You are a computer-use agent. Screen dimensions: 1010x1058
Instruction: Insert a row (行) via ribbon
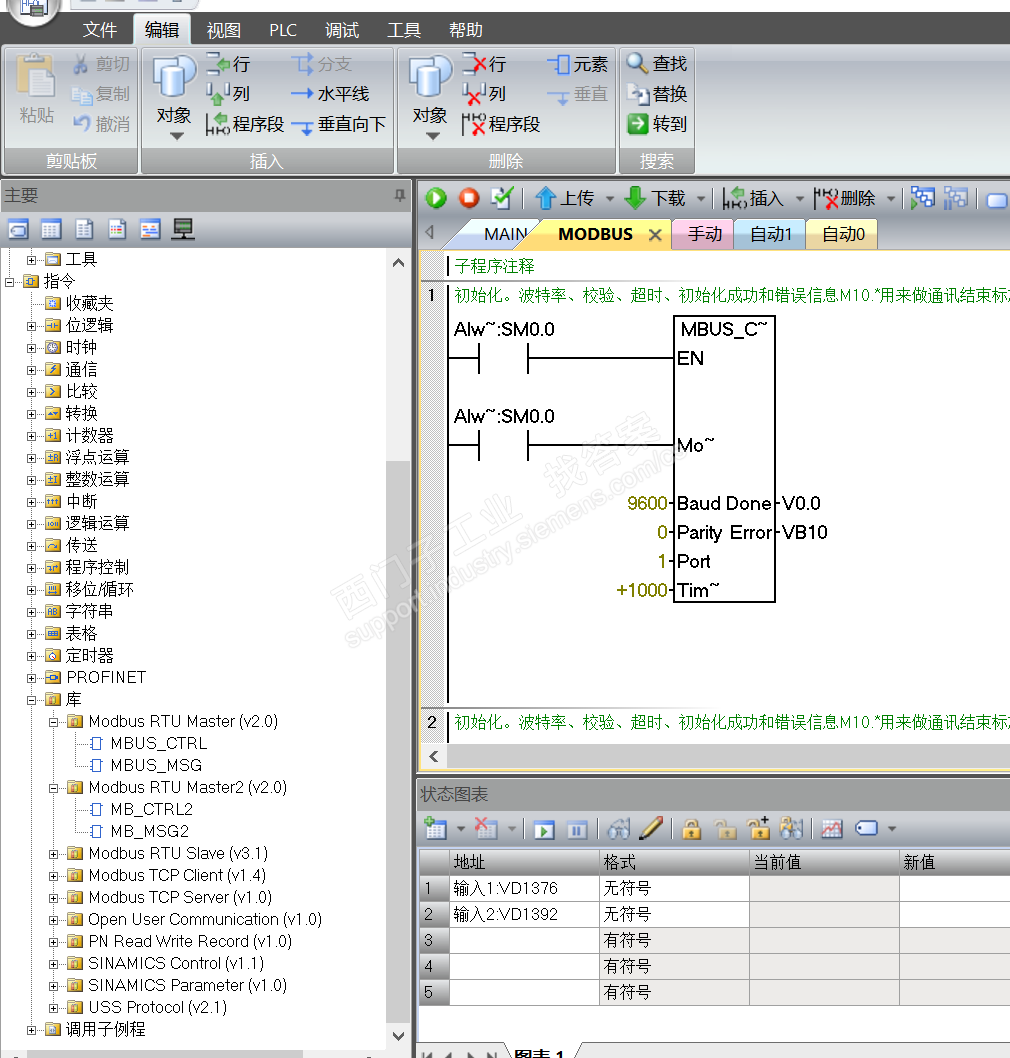point(228,64)
